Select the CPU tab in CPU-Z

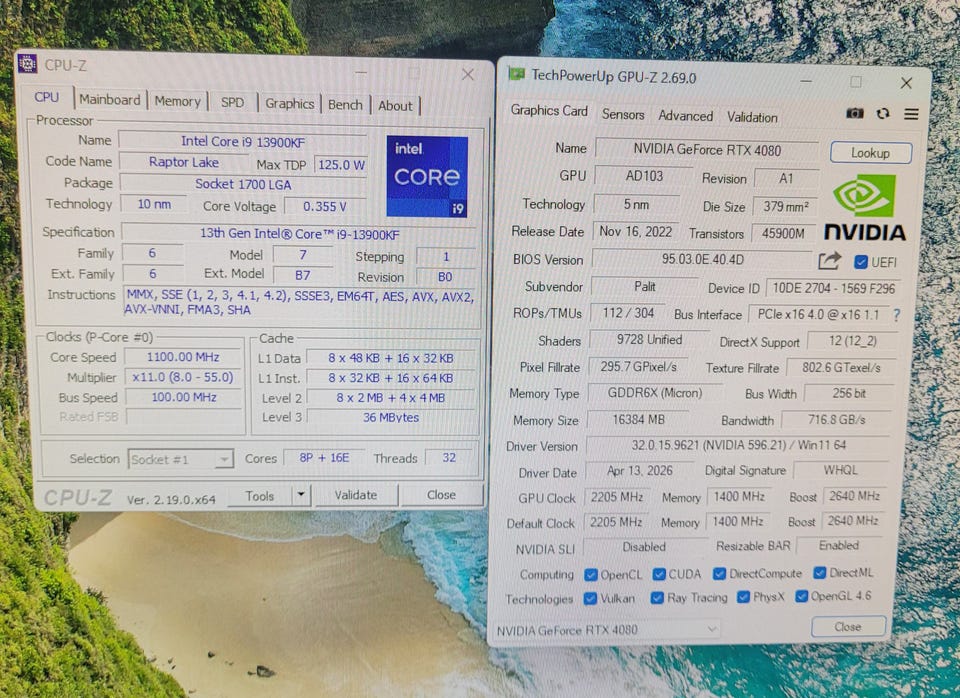pyautogui.click(x=47, y=97)
